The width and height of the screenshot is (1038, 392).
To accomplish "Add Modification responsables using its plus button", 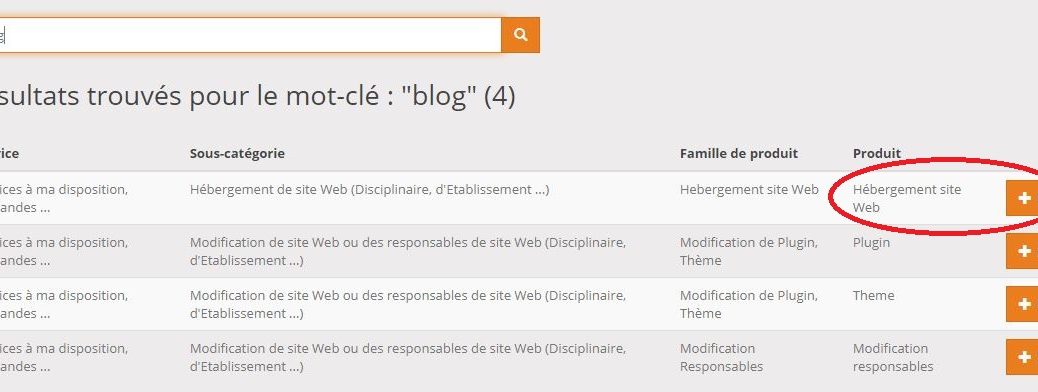I will (x=1022, y=357).
